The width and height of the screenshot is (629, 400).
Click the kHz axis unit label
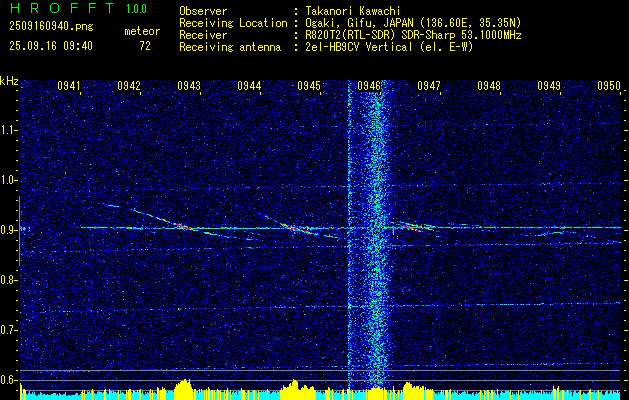(x=10, y=81)
